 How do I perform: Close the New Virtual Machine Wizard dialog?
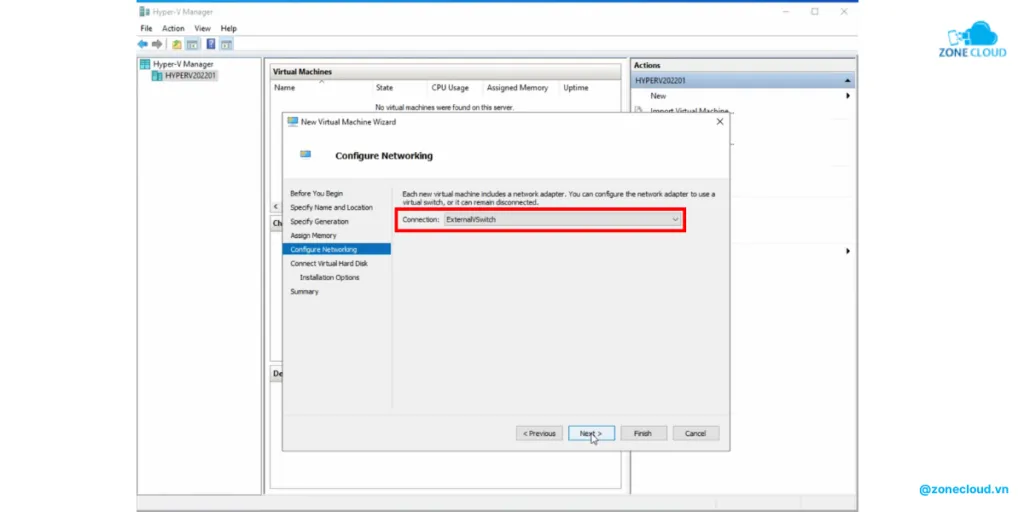click(719, 121)
